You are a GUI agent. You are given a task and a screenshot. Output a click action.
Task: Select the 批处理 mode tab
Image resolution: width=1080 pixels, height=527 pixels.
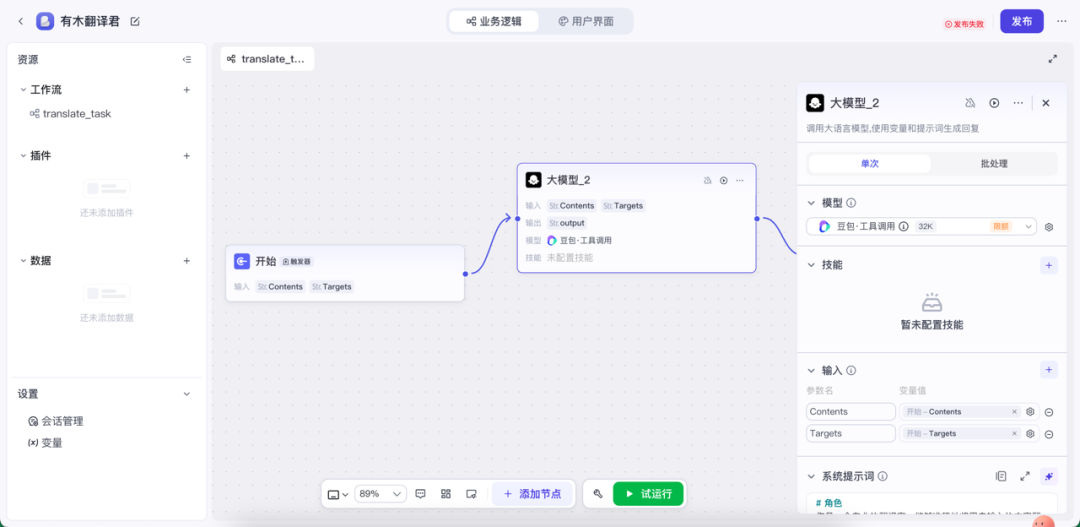(x=994, y=164)
